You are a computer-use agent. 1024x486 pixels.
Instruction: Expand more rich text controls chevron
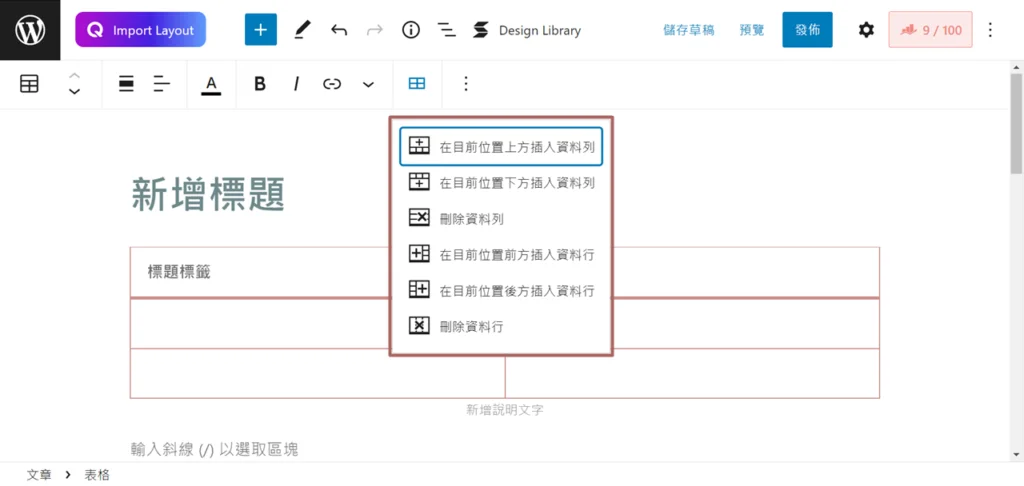coord(368,84)
